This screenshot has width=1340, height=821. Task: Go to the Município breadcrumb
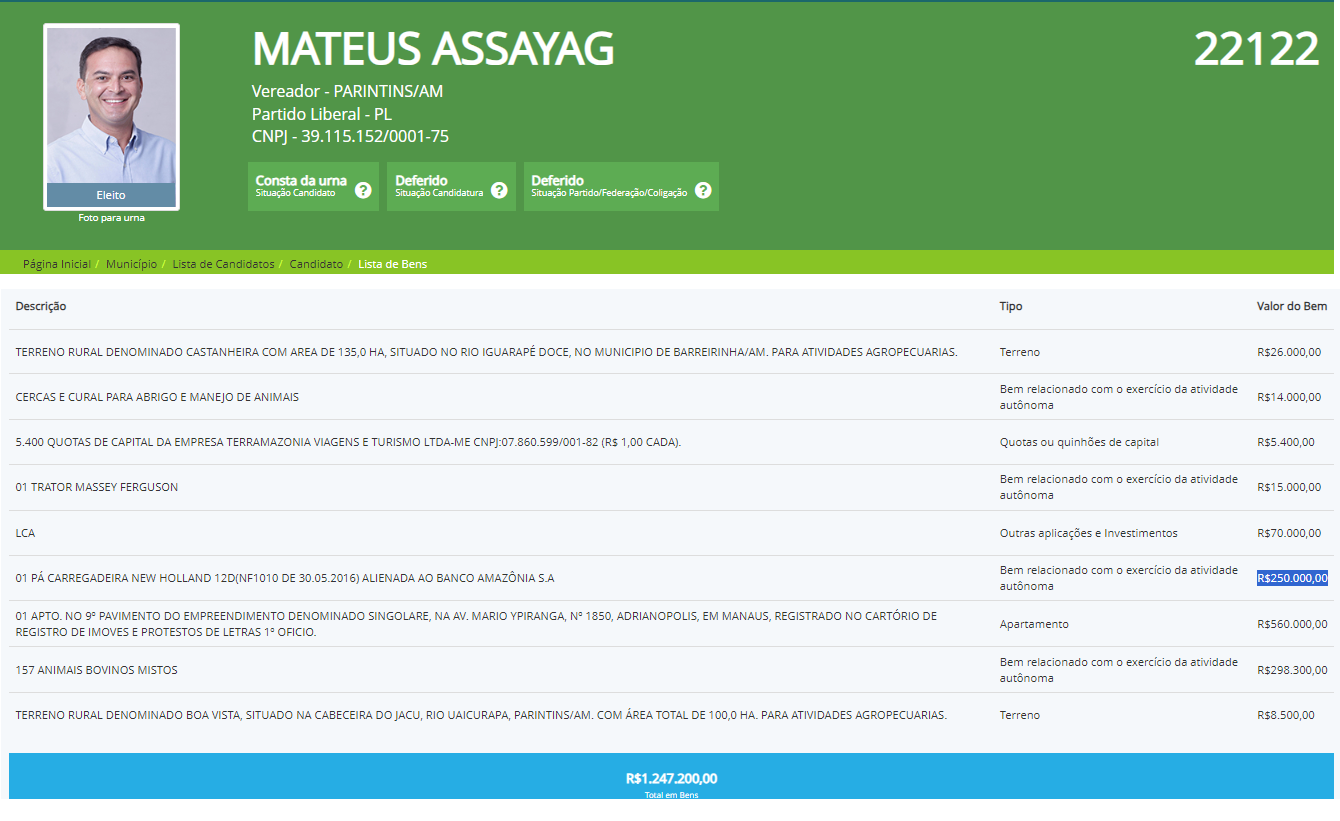pos(131,264)
